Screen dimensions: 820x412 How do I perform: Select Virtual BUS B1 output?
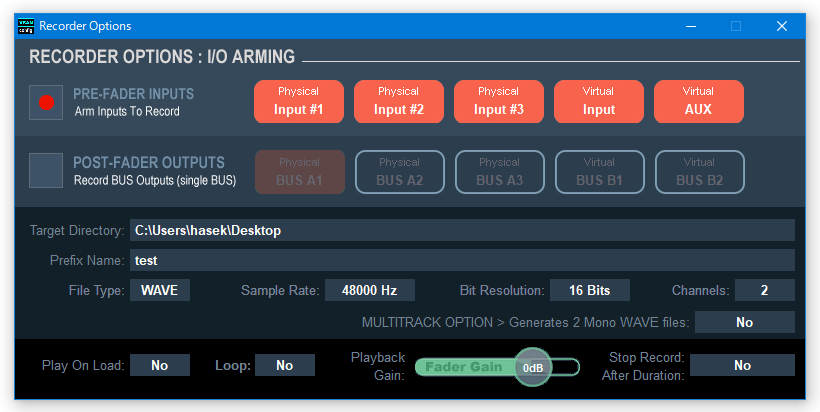click(x=600, y=172)
